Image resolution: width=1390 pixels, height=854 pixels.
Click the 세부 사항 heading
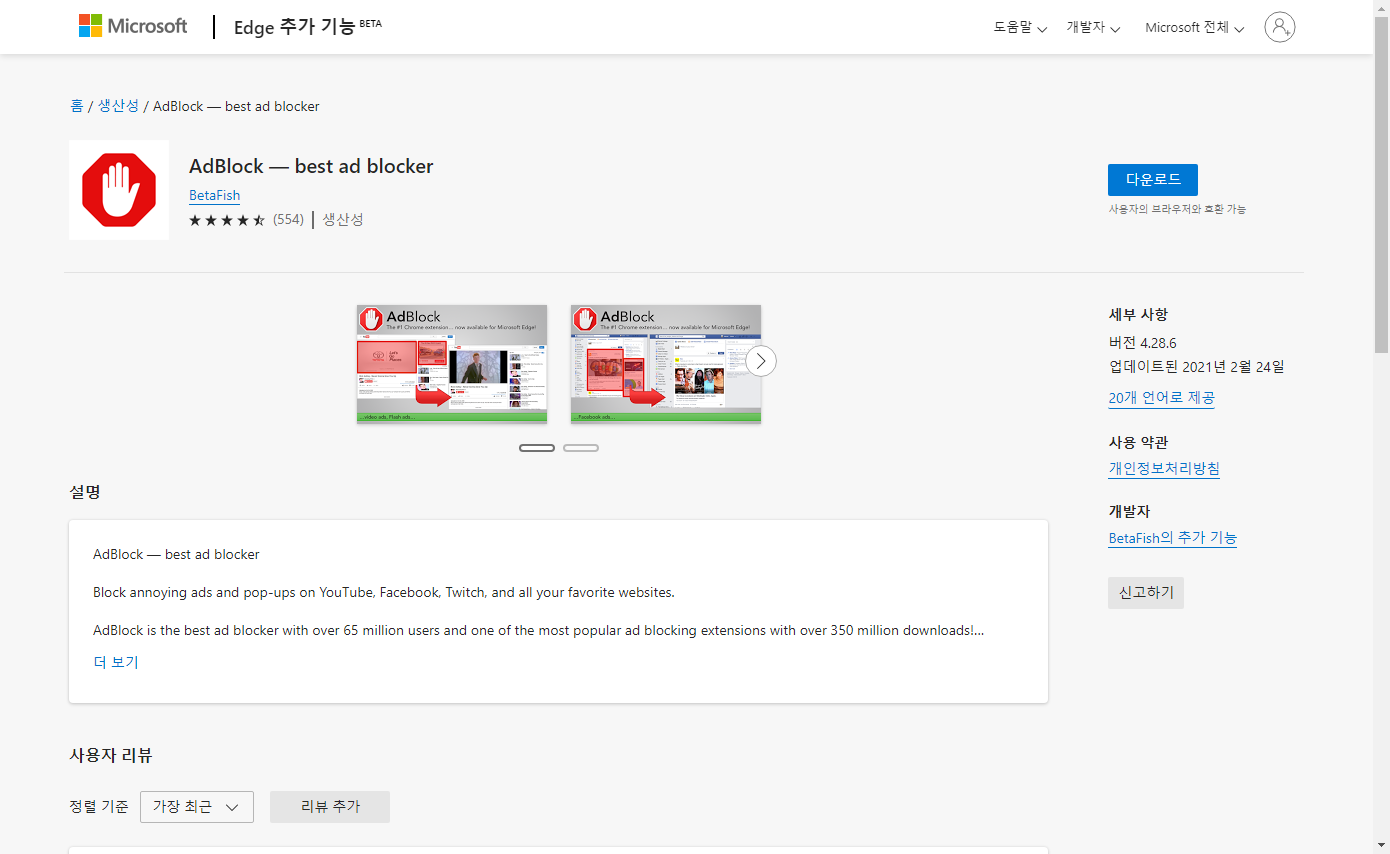[1138, 315]
